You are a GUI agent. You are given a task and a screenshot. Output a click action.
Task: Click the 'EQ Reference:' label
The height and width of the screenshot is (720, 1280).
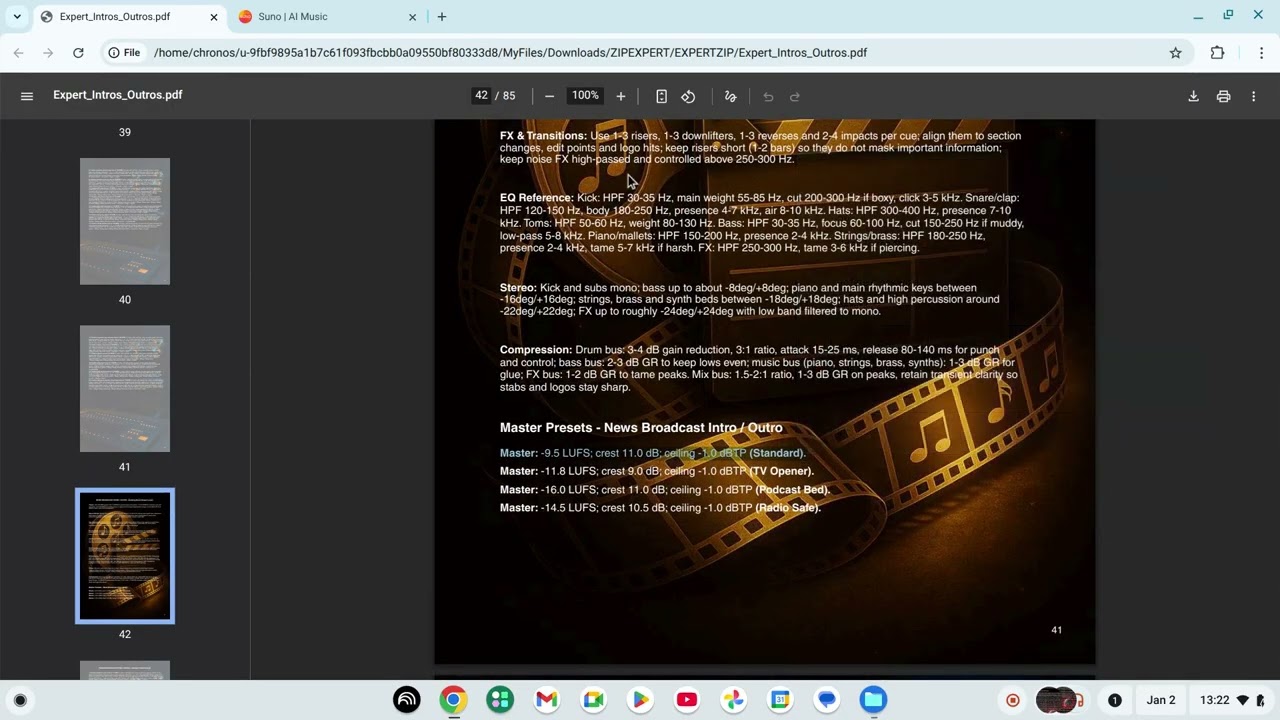pyautogui.click(x=537, y=198)
